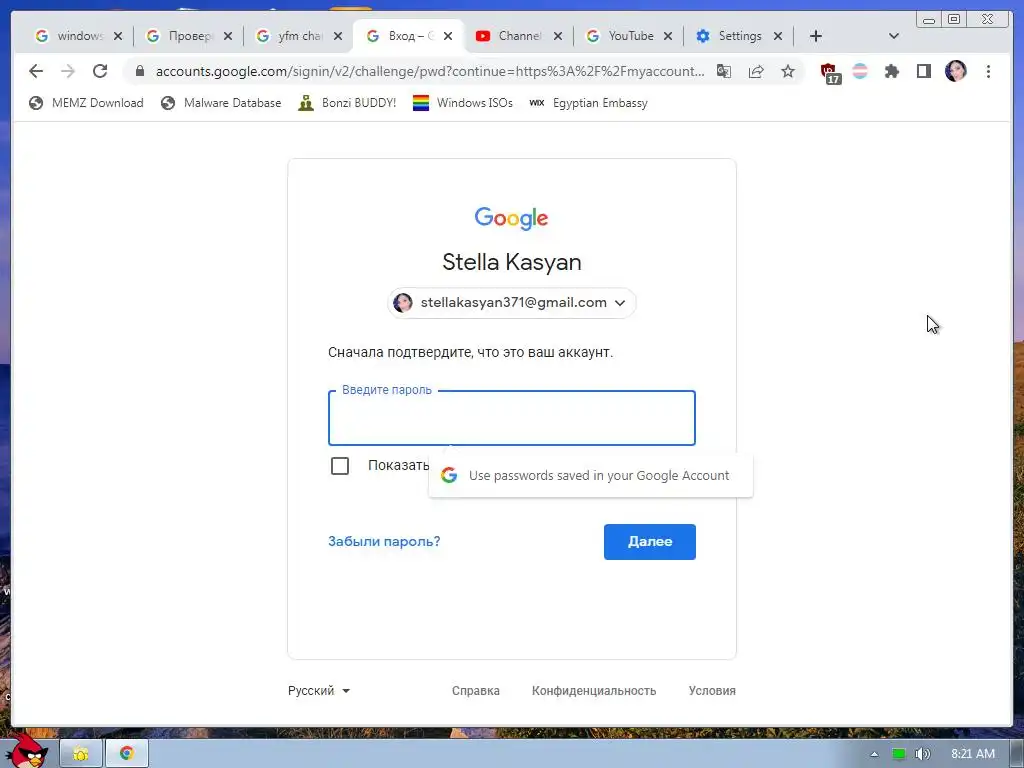Show hidden system tray icons
Screen dimensions: 1024x768
point(874,754)
